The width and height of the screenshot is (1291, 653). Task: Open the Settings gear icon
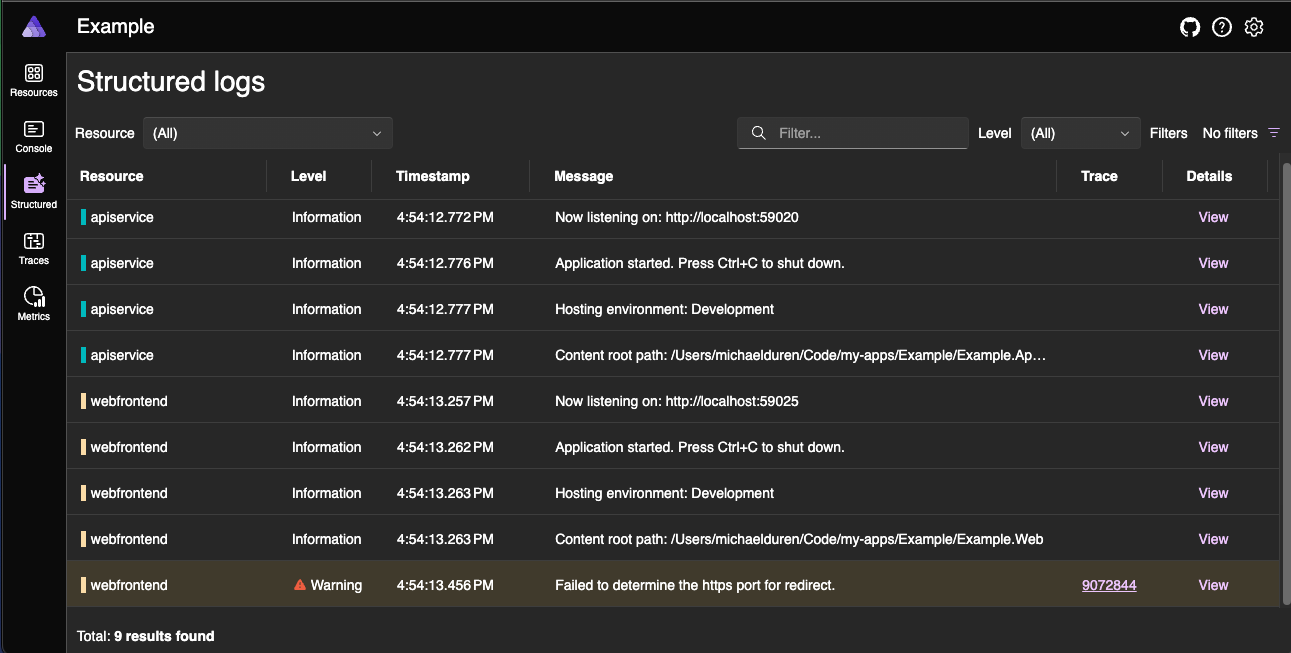[x=1254, y=27]
